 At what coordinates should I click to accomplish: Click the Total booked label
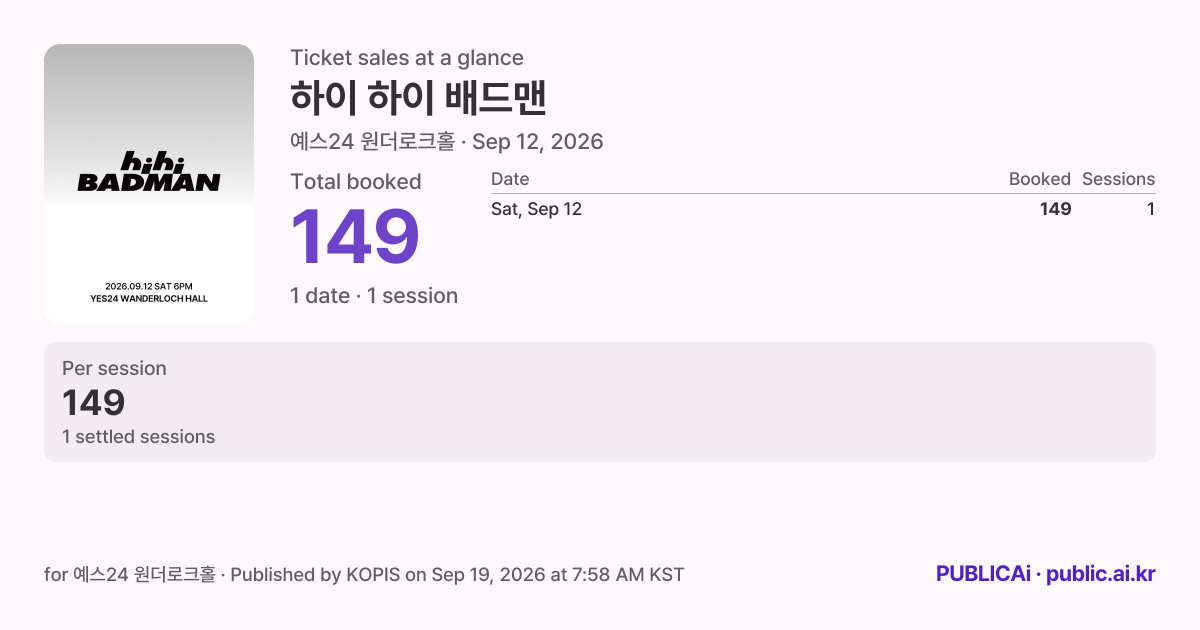[x=356, y=182]
